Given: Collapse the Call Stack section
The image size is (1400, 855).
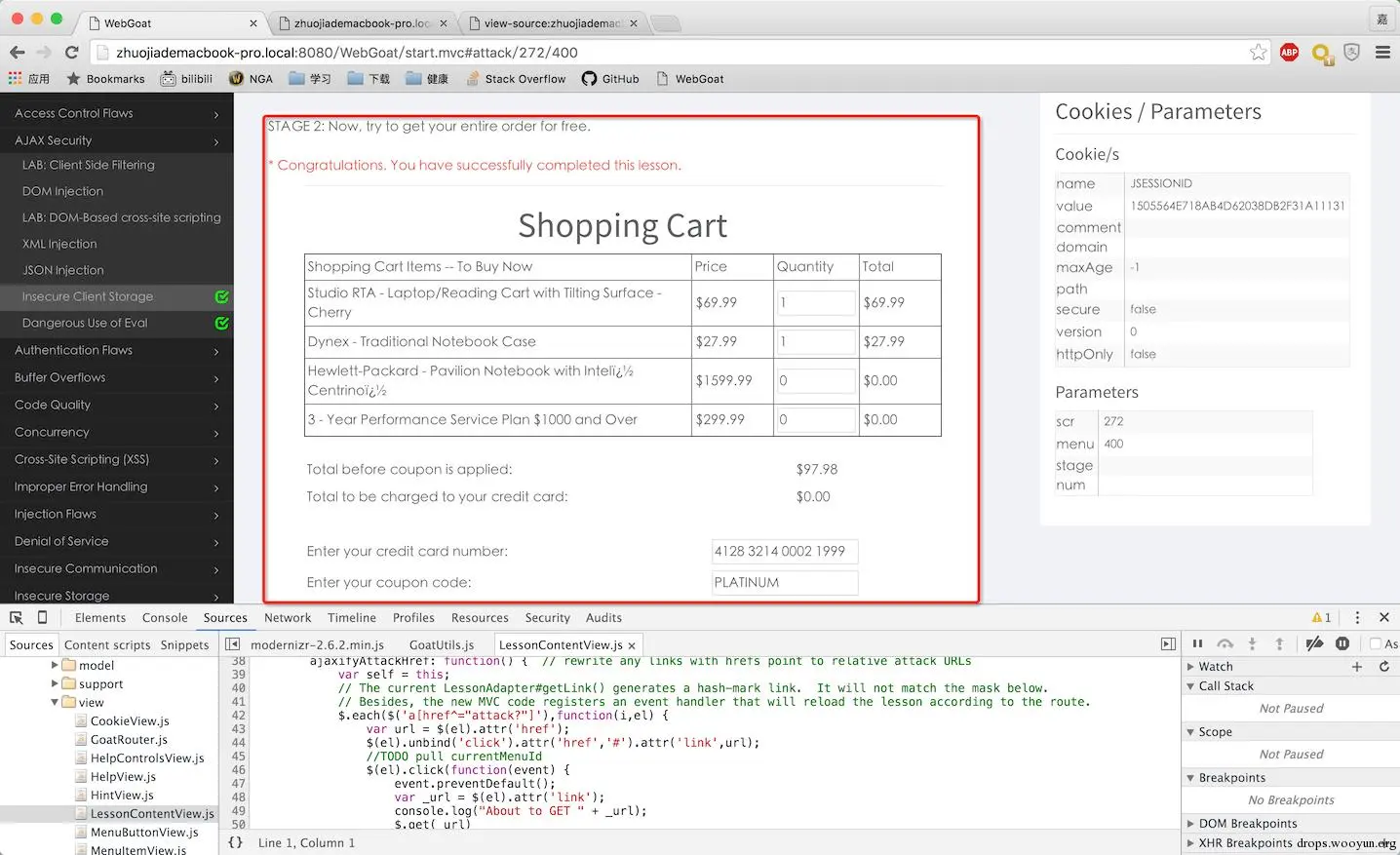Looking at the screenshot, I should (1190, 686).
